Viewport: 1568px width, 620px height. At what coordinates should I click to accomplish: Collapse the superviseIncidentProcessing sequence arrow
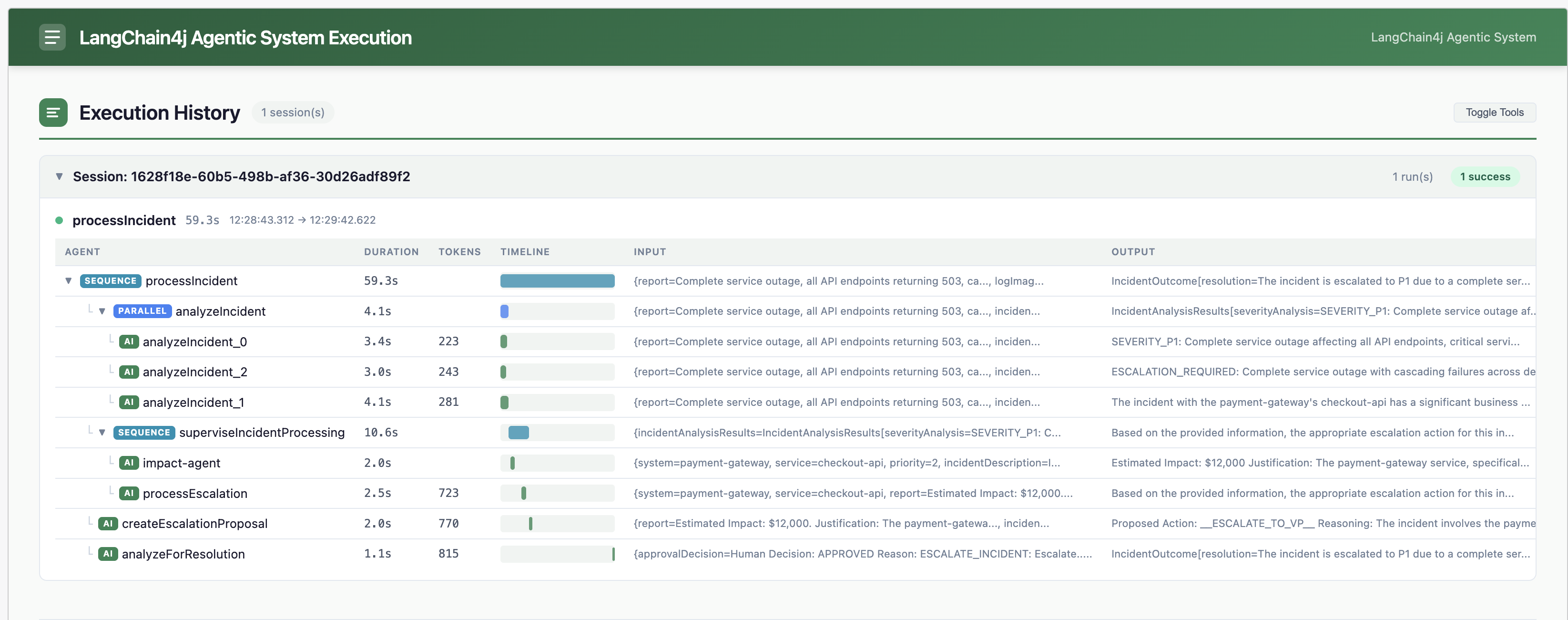click(102, 433)
